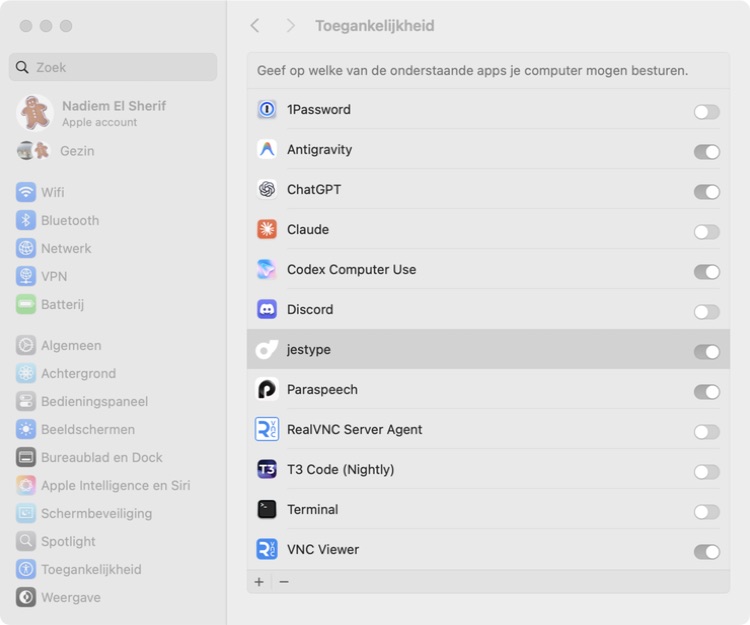The height and width of the screenshot is (625, 750).
Task: Open Bluetooth settings via its sidebar icon
Action: click(x=26, y=220)
